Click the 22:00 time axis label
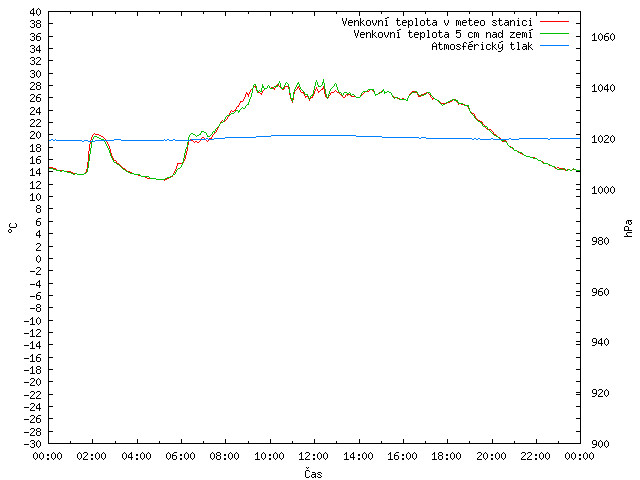The width and height of the screenshot is (640, 480). [x=535, y=456]
